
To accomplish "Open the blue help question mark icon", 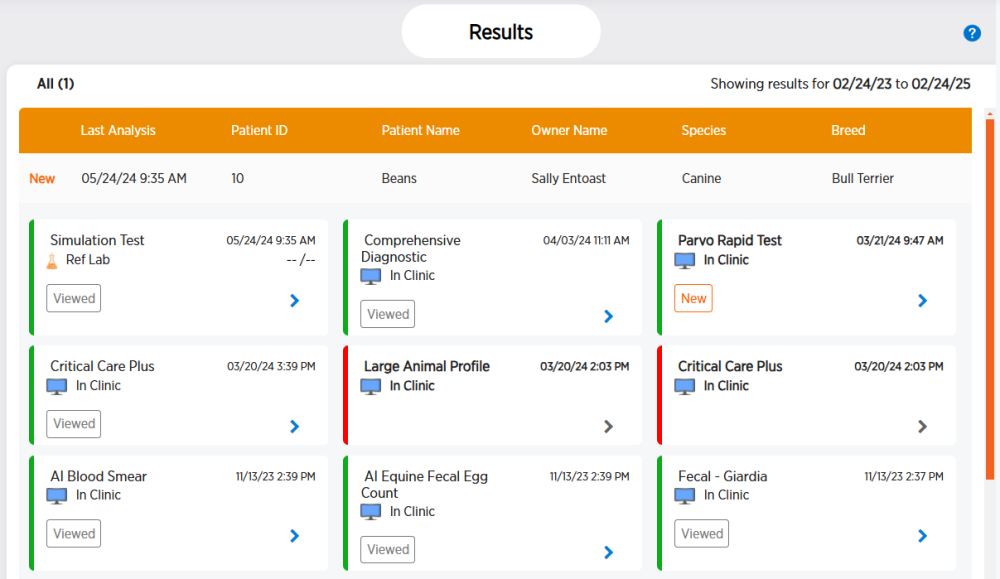I will tap(971, 33).
